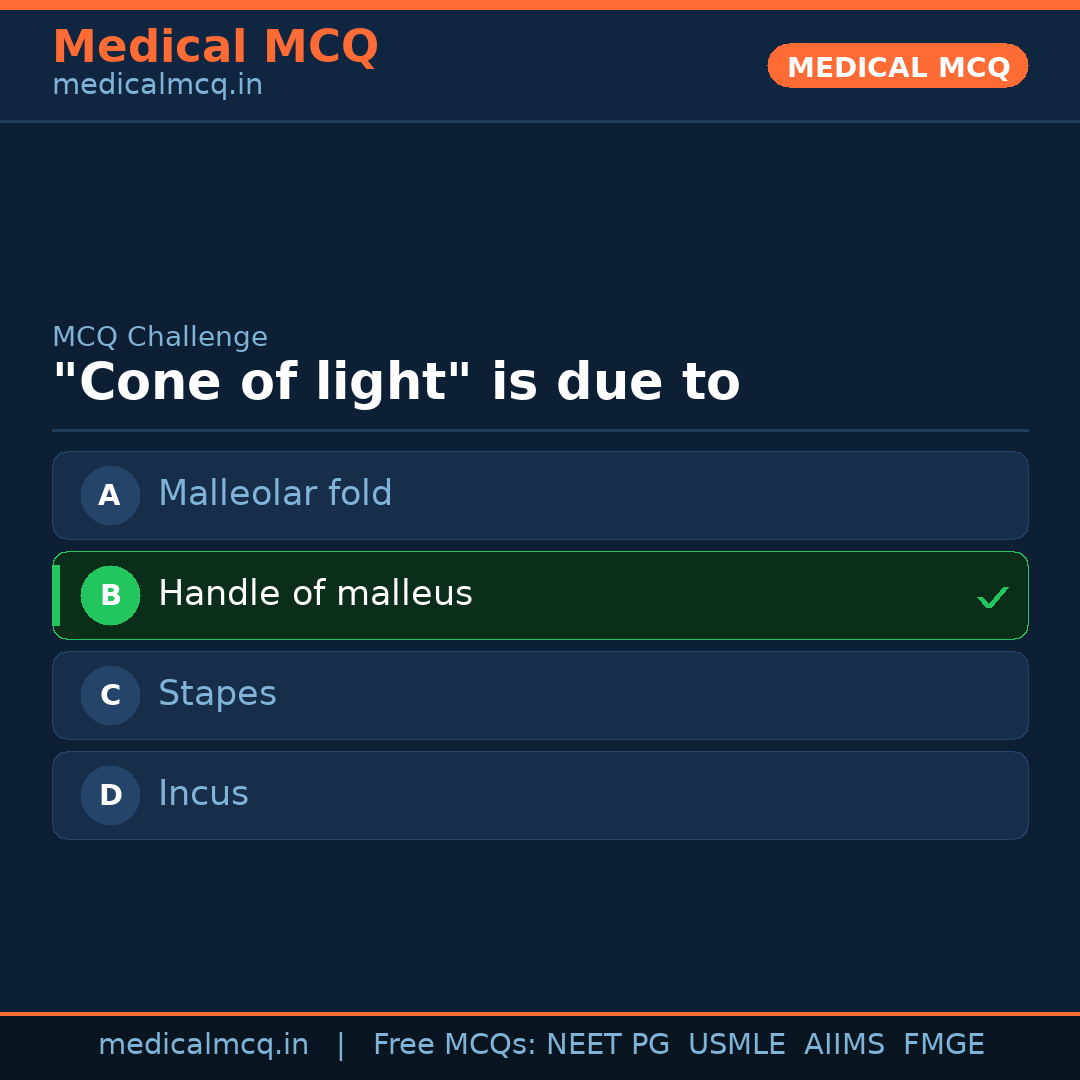The width and height of the screenshot is (1080, 1080).
Task: Click the Medical MCQ logo text
Action: pyautogui.click(x=215, y=46)
